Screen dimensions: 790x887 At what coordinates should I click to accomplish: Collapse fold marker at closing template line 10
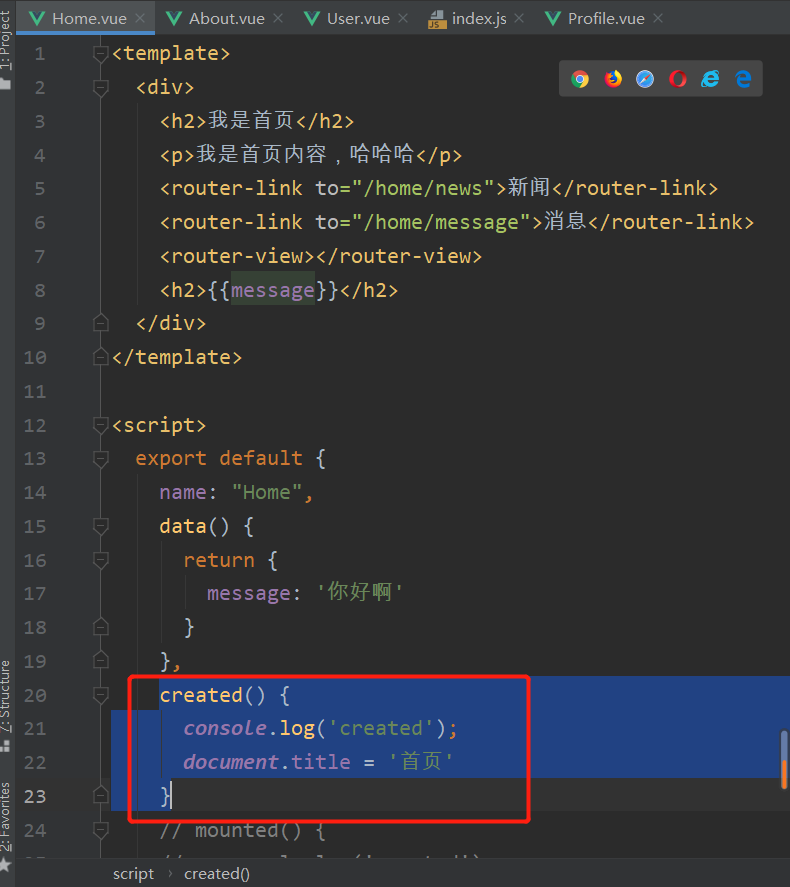[x=101, y=357]
